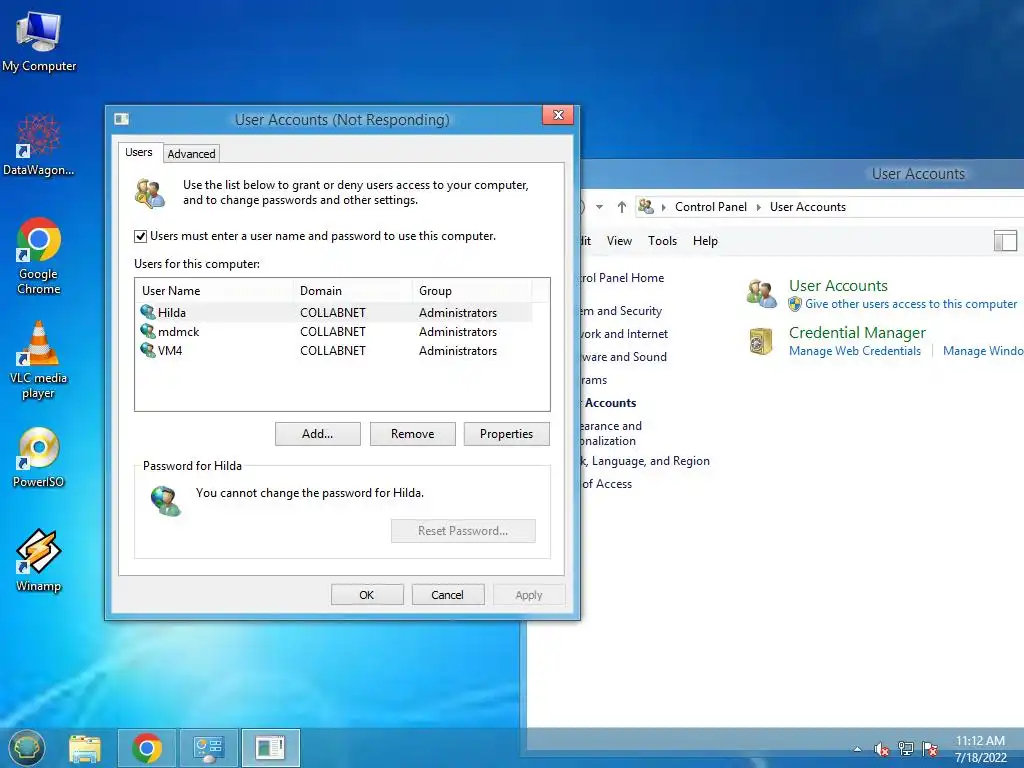The height and width of the screenshot is (768, 1024).
Task: Click Control Panel in the address breadcrumb
Action: click(711, 206)
